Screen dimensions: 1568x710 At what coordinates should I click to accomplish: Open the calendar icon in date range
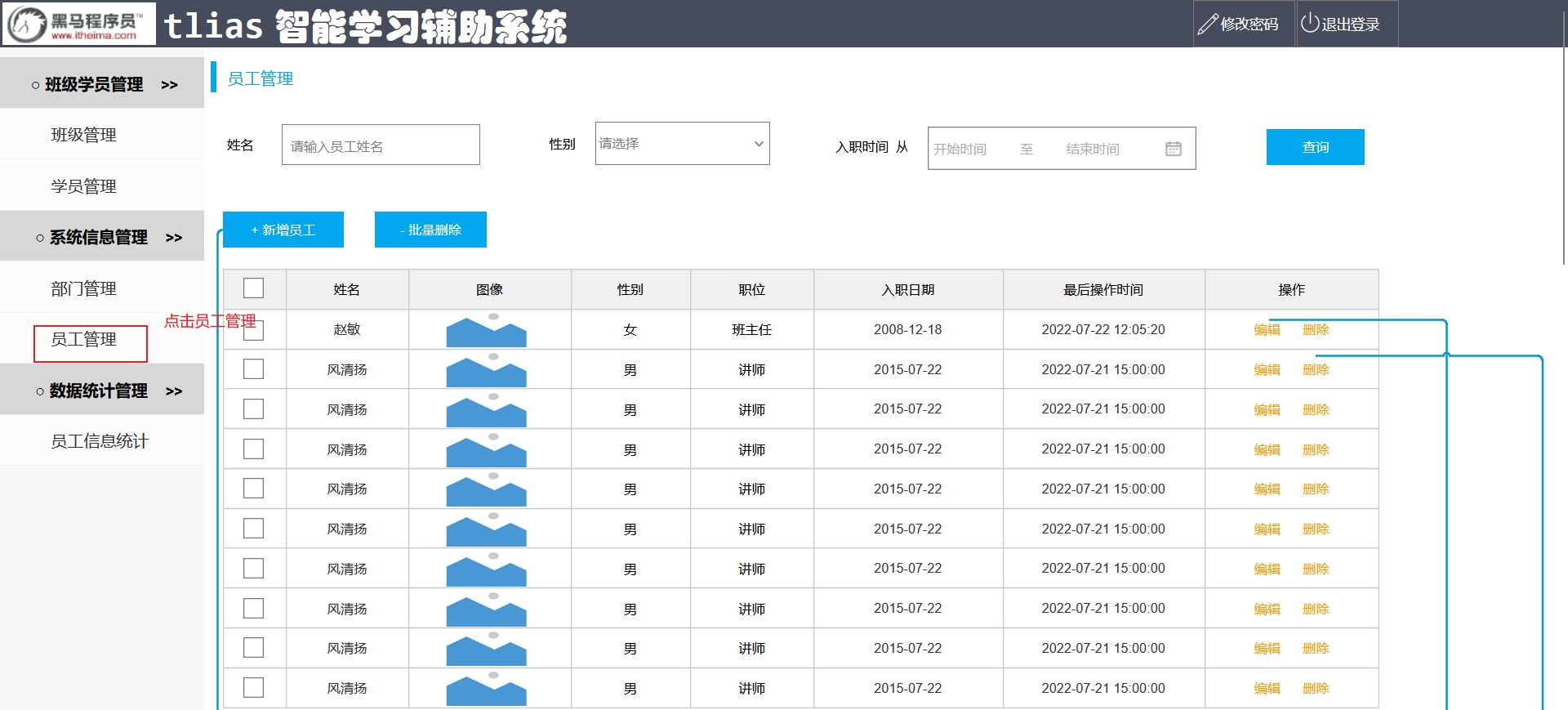pyautogui.click(x=1173, y=149)
